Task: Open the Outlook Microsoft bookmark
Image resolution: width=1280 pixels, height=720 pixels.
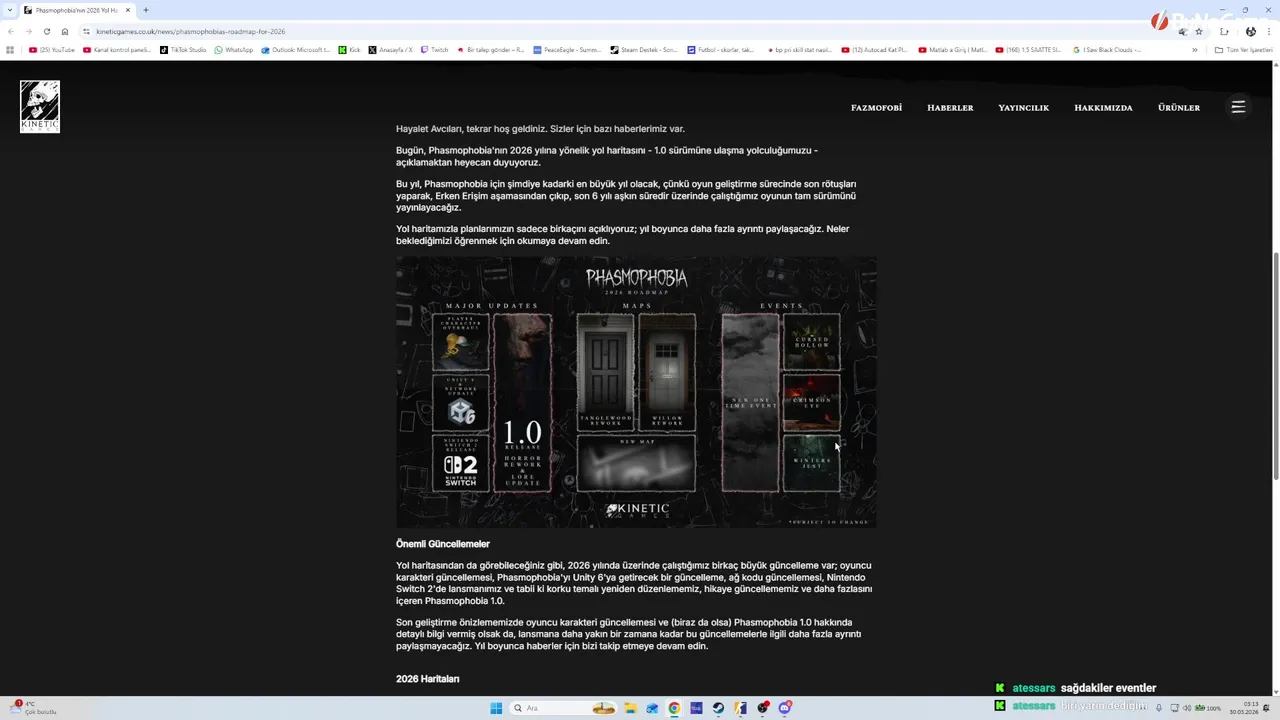Action: 296,50
